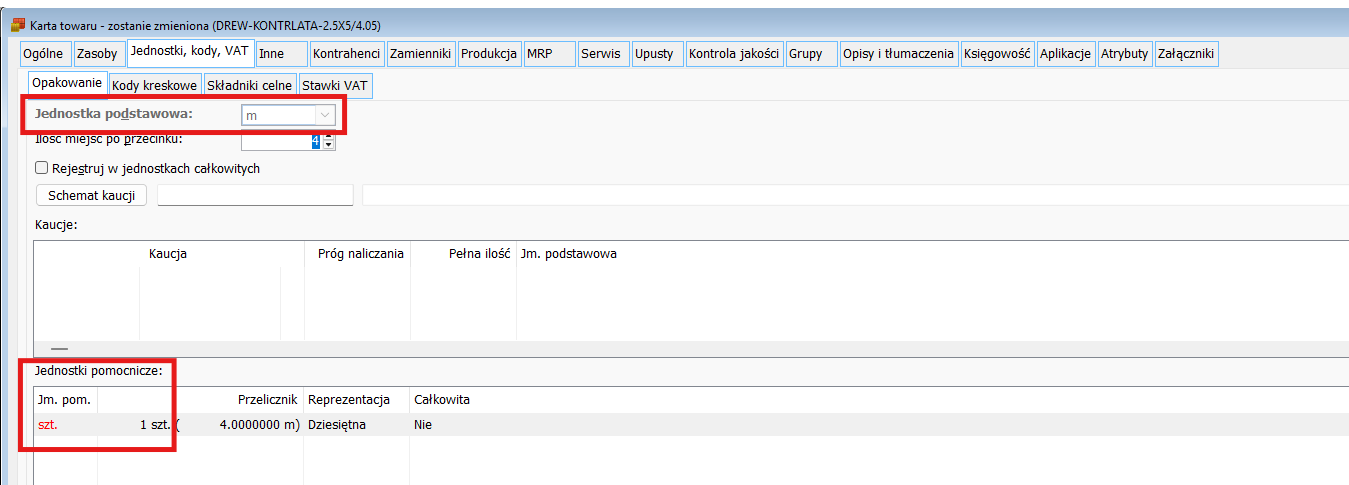The height and width of the screenshot is (485, 1349).
Task: Increase decimal places with up arrow
Action: click(x=328, y=138)
